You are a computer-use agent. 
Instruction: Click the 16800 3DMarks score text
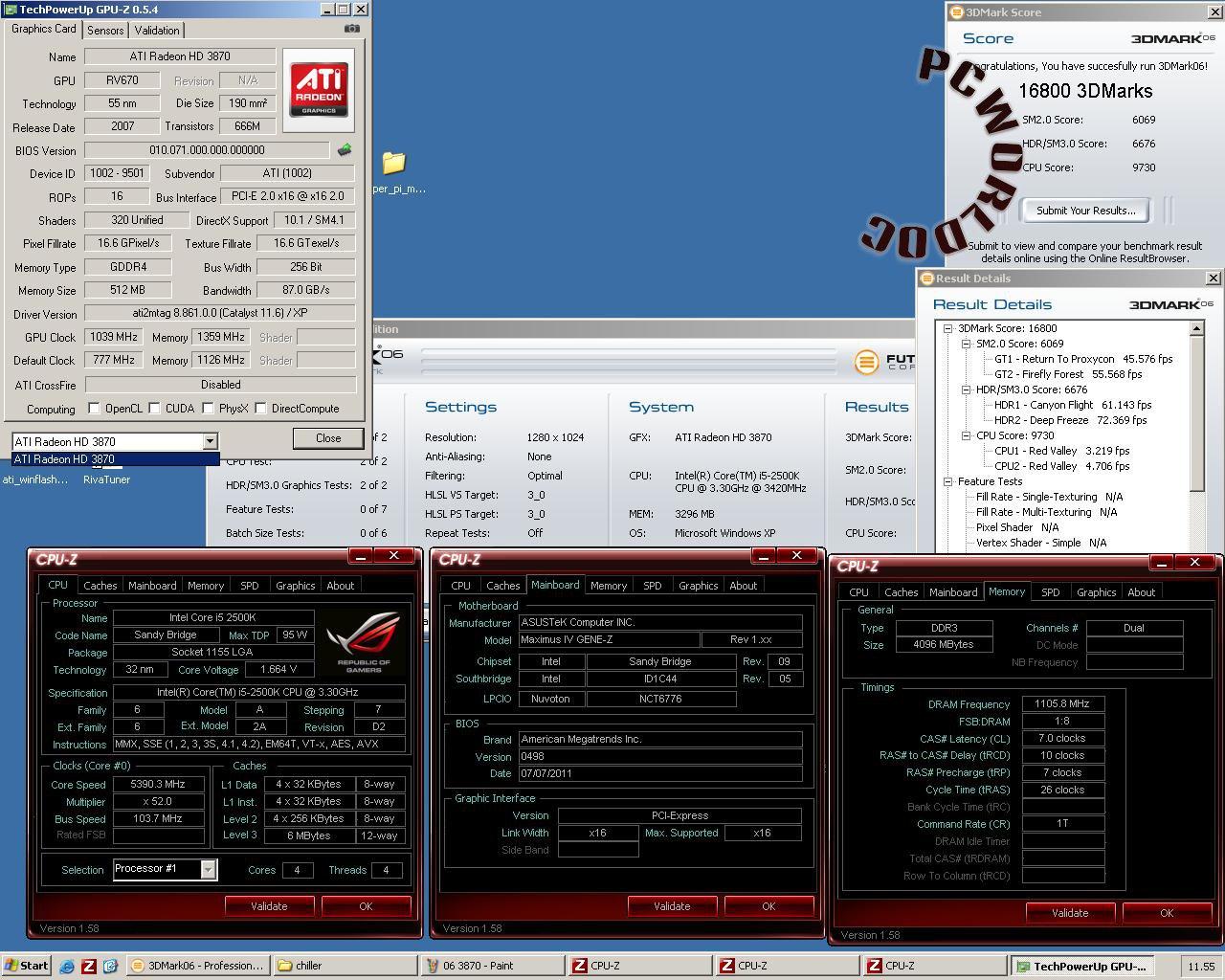pyautogui.click(x=1085, y=91)
